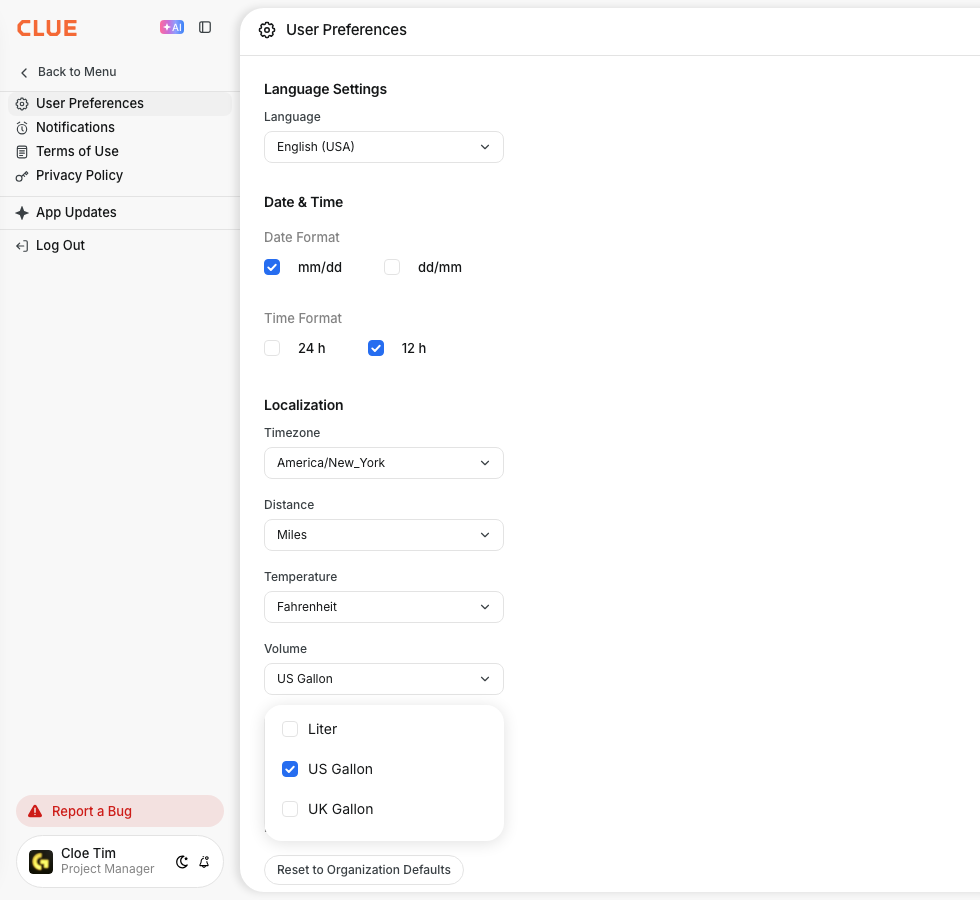Go Back to Menu

(x=68, y=72)
